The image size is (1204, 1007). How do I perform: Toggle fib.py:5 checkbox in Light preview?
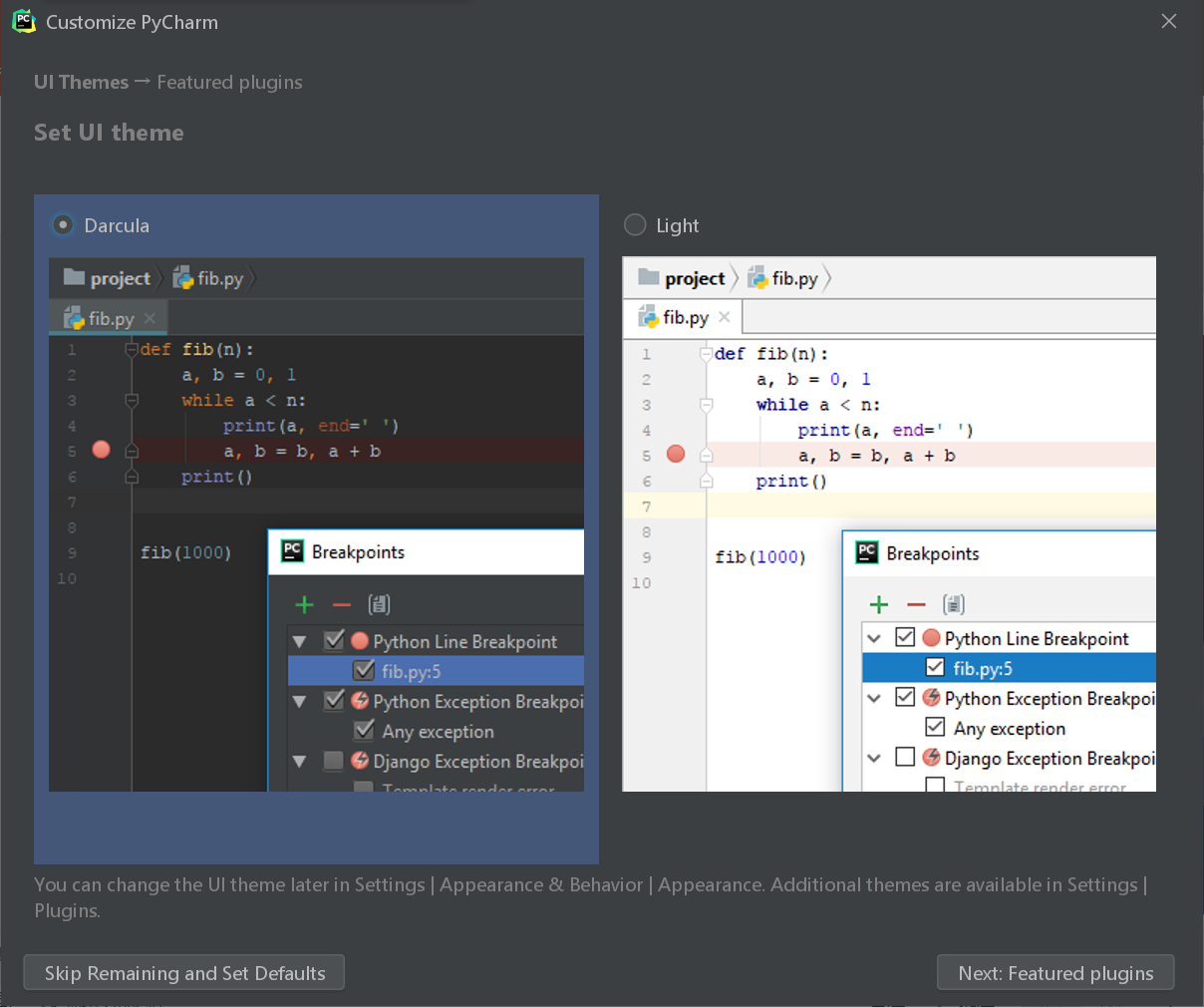[935, 667]
